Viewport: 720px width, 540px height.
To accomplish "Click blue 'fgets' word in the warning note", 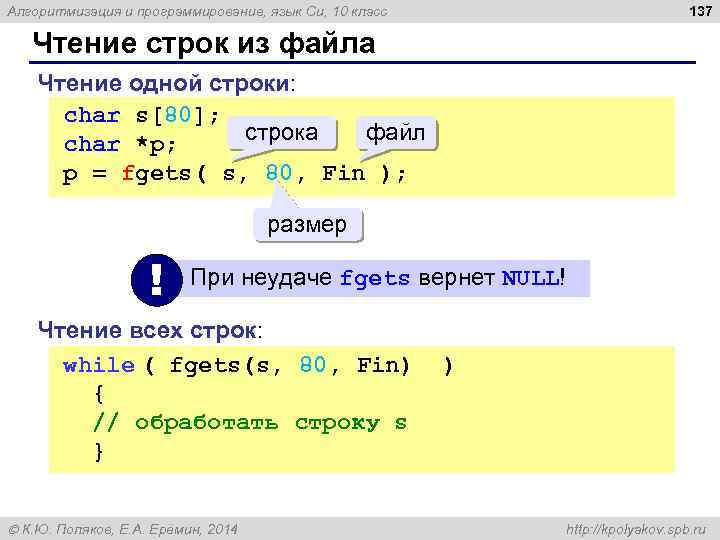I will pos(375,279).
